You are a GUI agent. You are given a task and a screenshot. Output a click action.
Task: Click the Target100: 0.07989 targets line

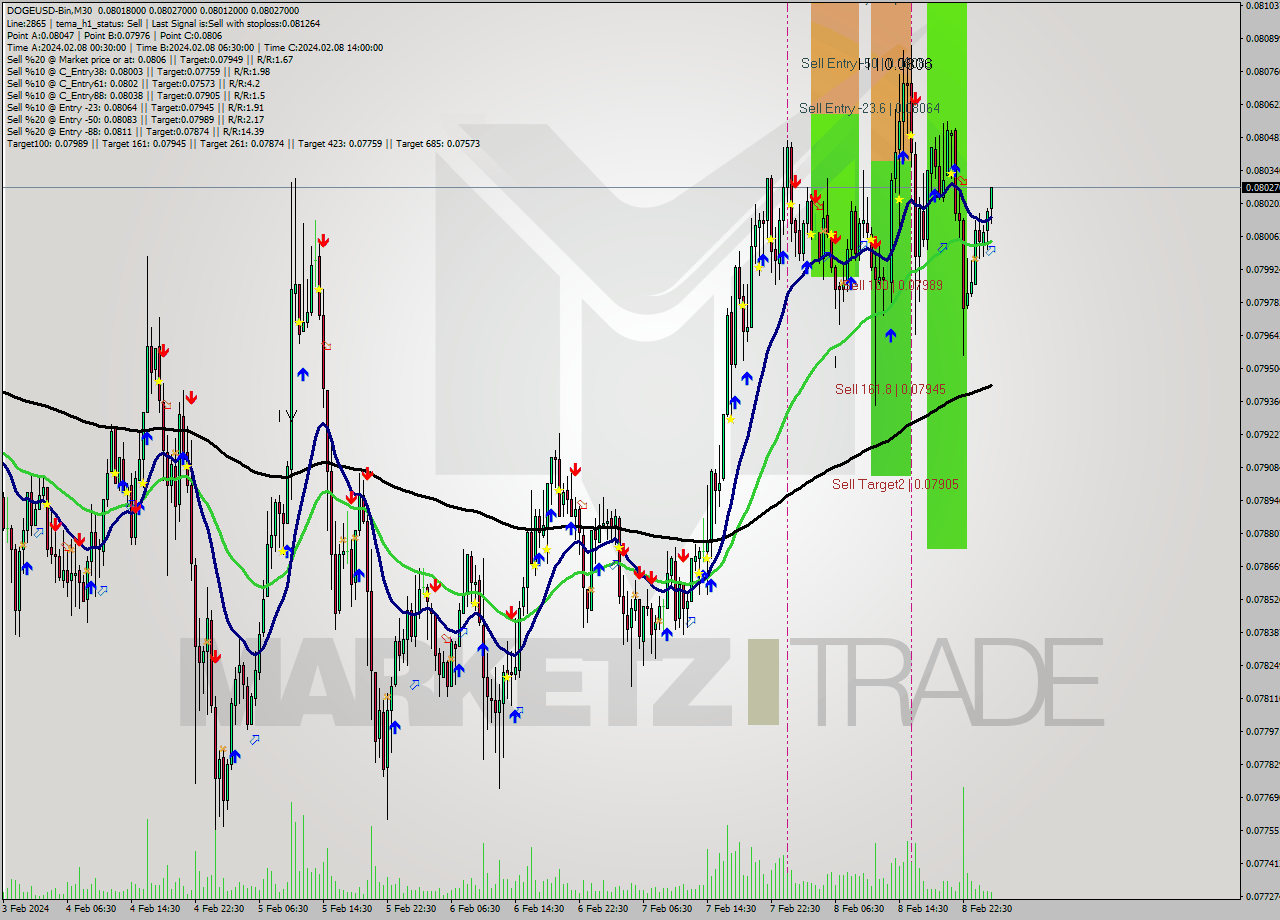coord(243,143)
